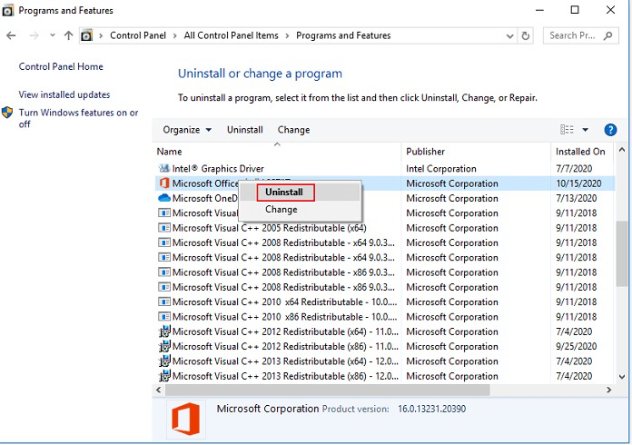The height and width of the screenshot is (445, 632).
Task: Click icon of Visual C++ 2012 Redistributable (x86)
Action: [x=164, y=346]
